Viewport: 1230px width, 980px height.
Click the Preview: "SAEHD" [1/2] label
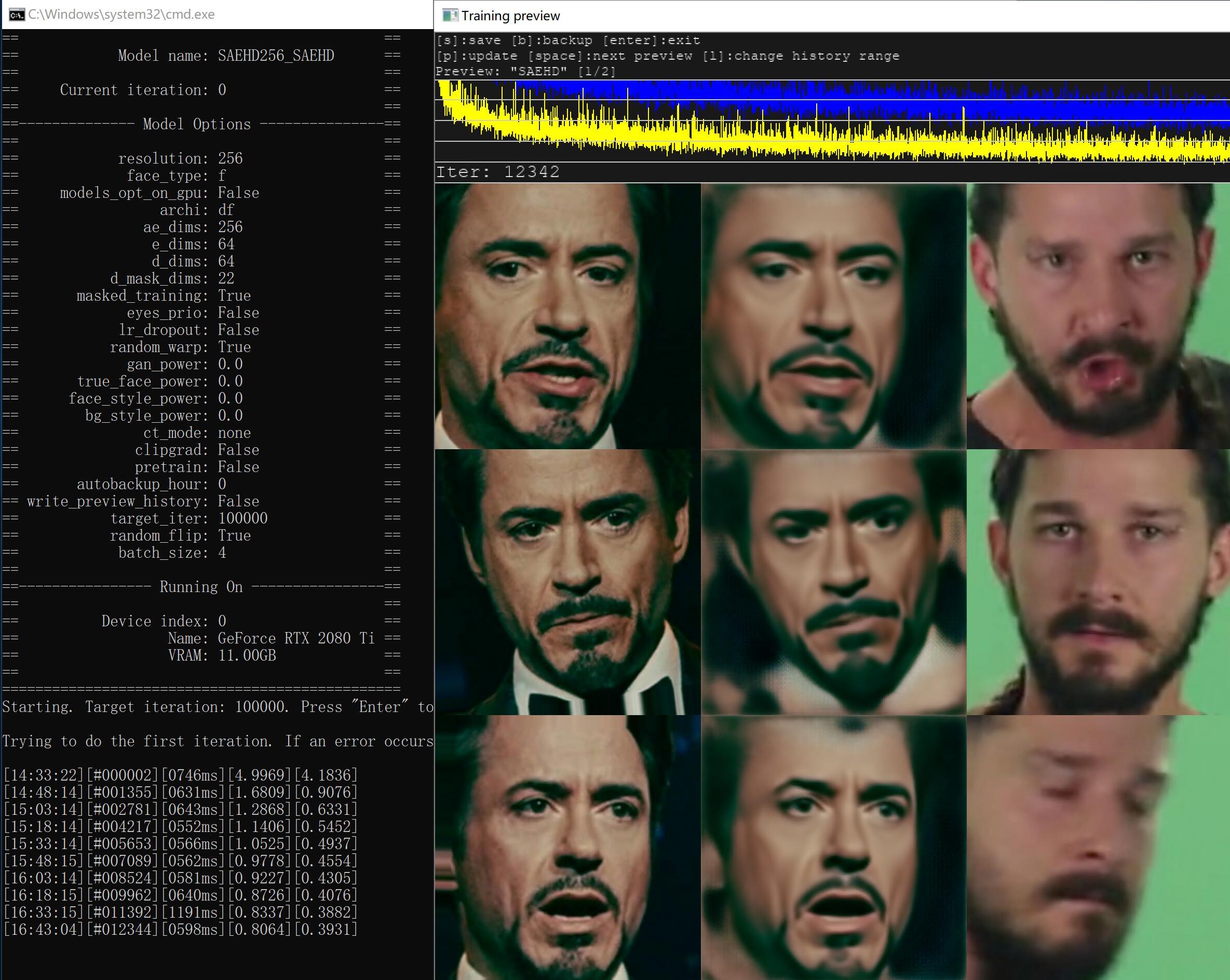click(x=525, y=71)
